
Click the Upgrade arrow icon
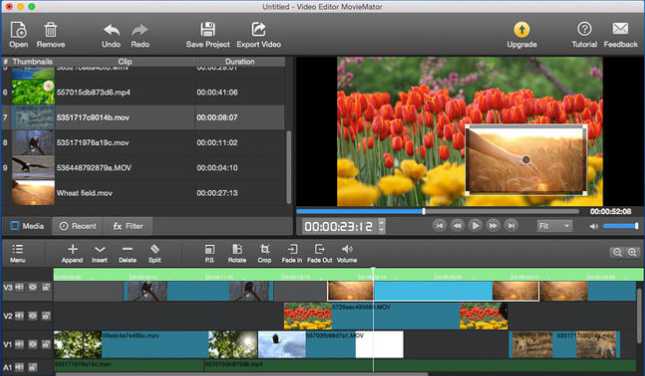point(521,30)
